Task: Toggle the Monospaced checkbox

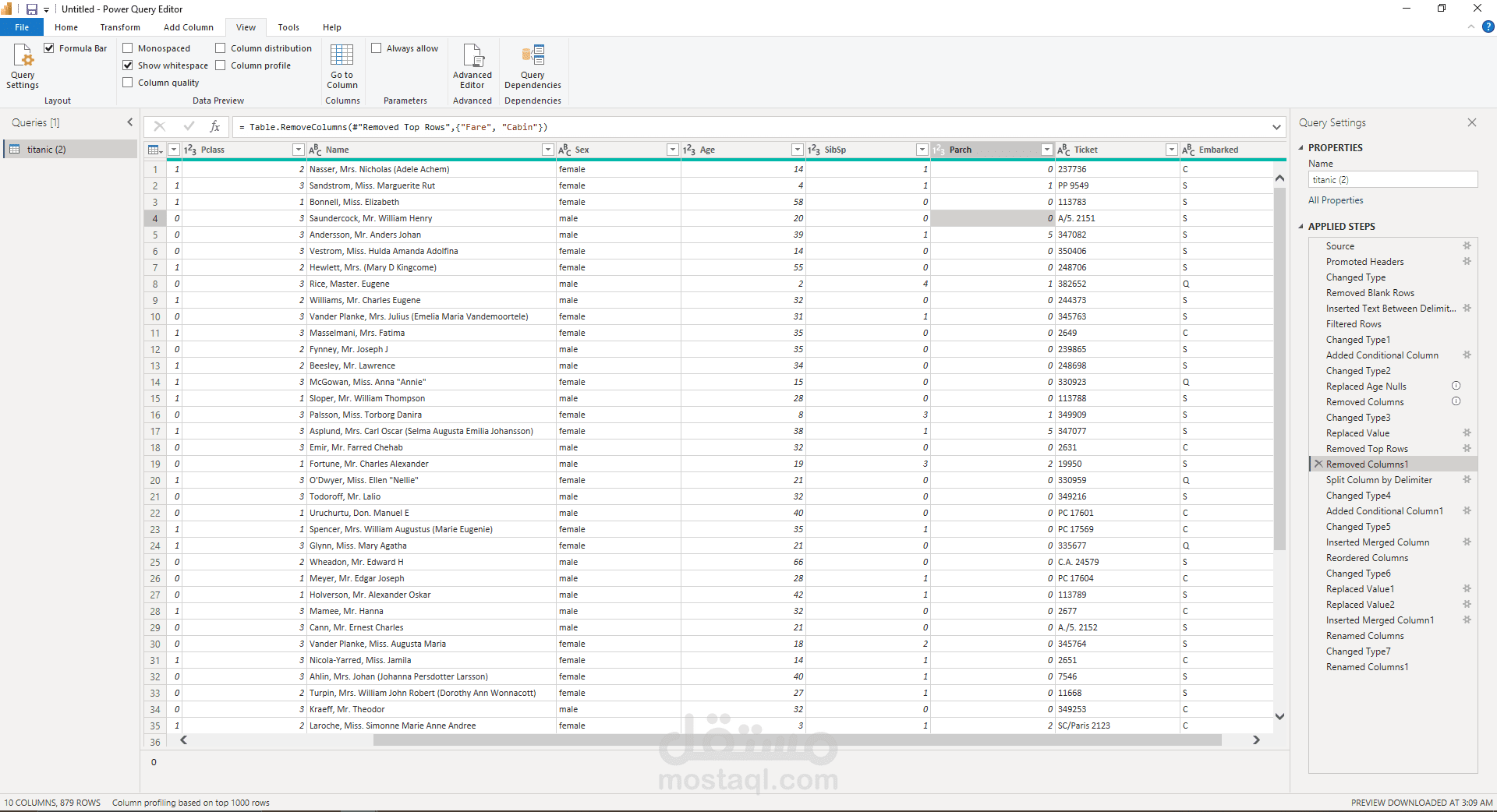Action: (128, 48)
